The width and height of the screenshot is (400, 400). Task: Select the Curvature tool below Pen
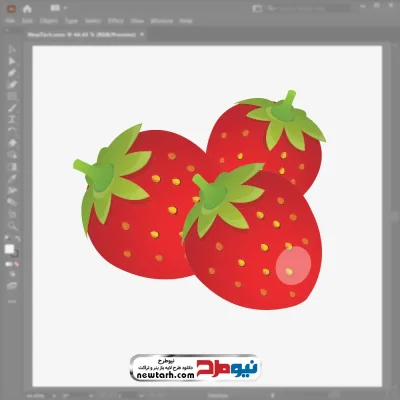[x=12, y=85]
